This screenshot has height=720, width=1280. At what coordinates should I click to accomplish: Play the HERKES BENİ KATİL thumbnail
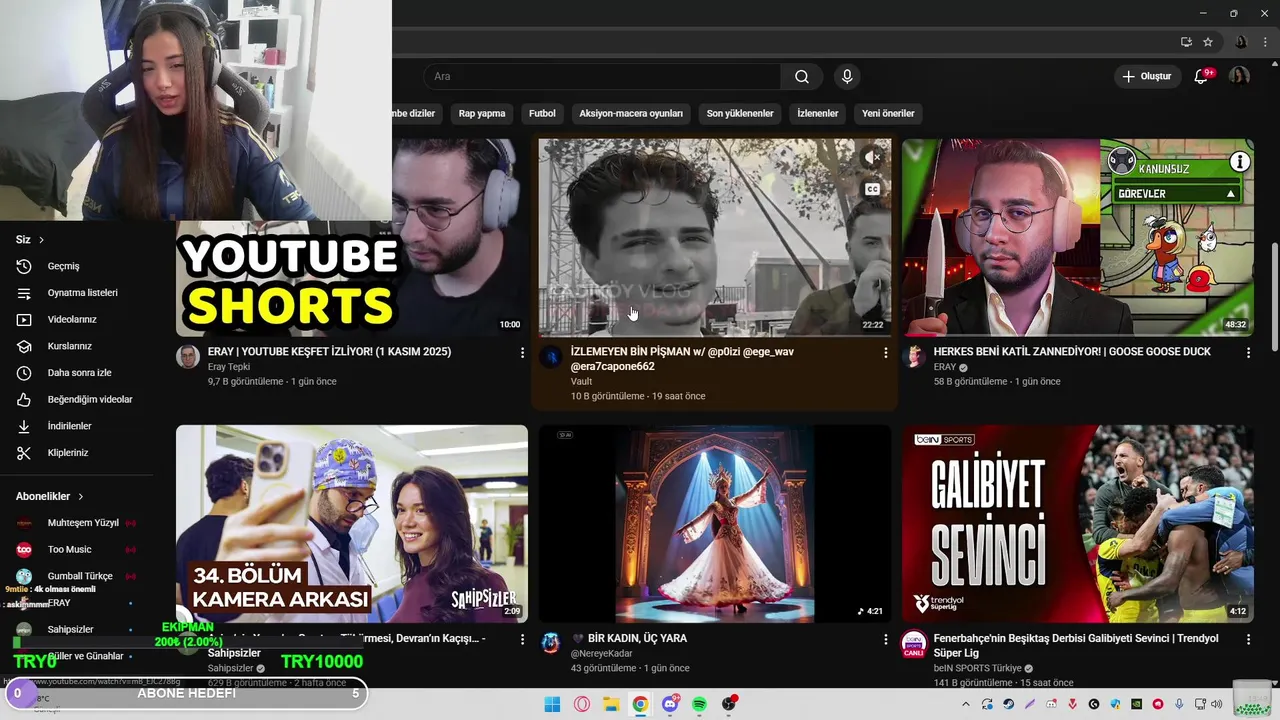tap(1077, 237)
